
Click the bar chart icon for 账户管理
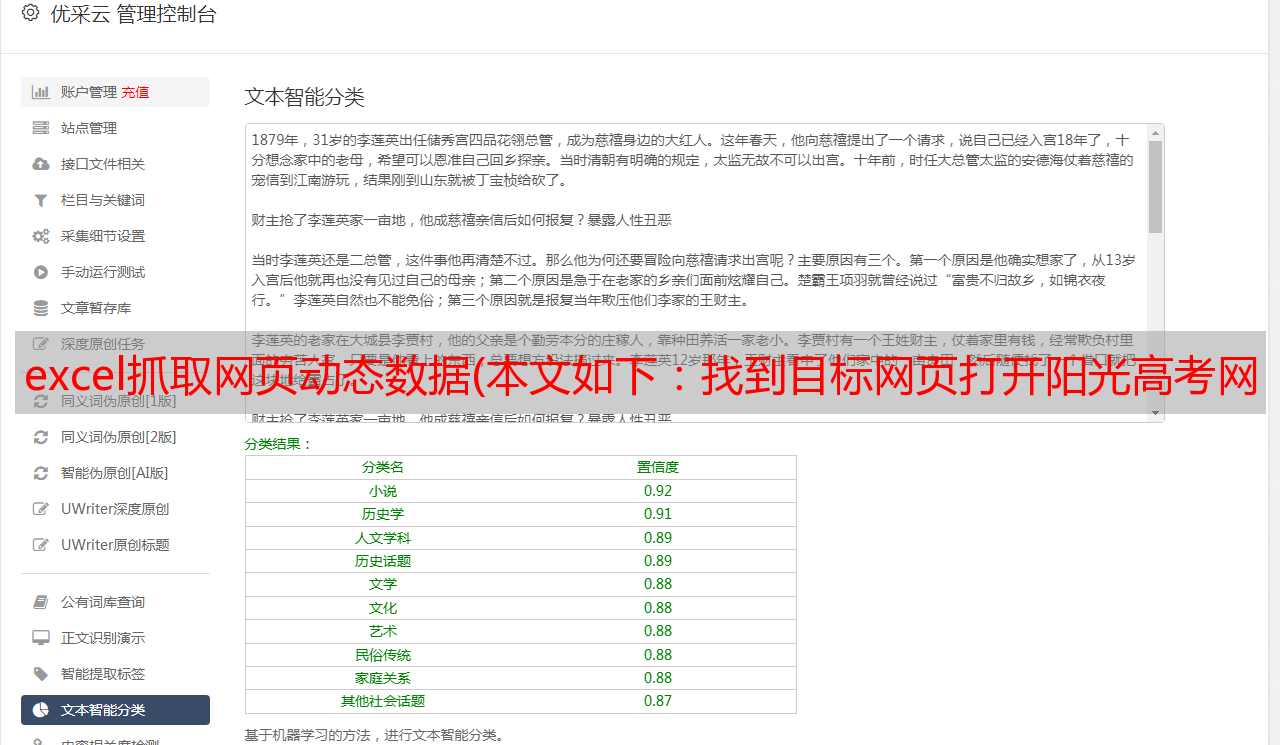(x=41, y=92)
